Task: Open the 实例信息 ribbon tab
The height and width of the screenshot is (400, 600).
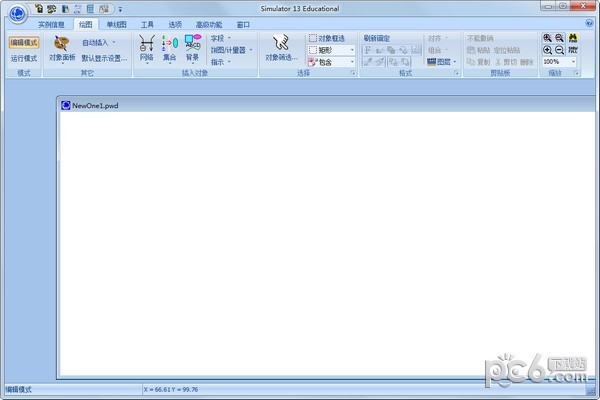Action: point(52,23)
